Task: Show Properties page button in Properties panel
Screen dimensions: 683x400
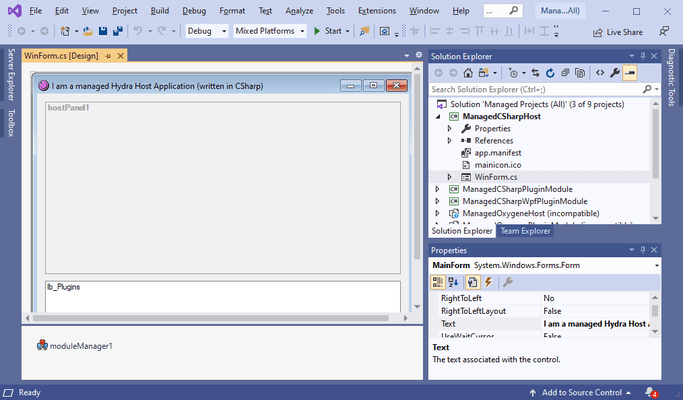Action: click(472, 282)
